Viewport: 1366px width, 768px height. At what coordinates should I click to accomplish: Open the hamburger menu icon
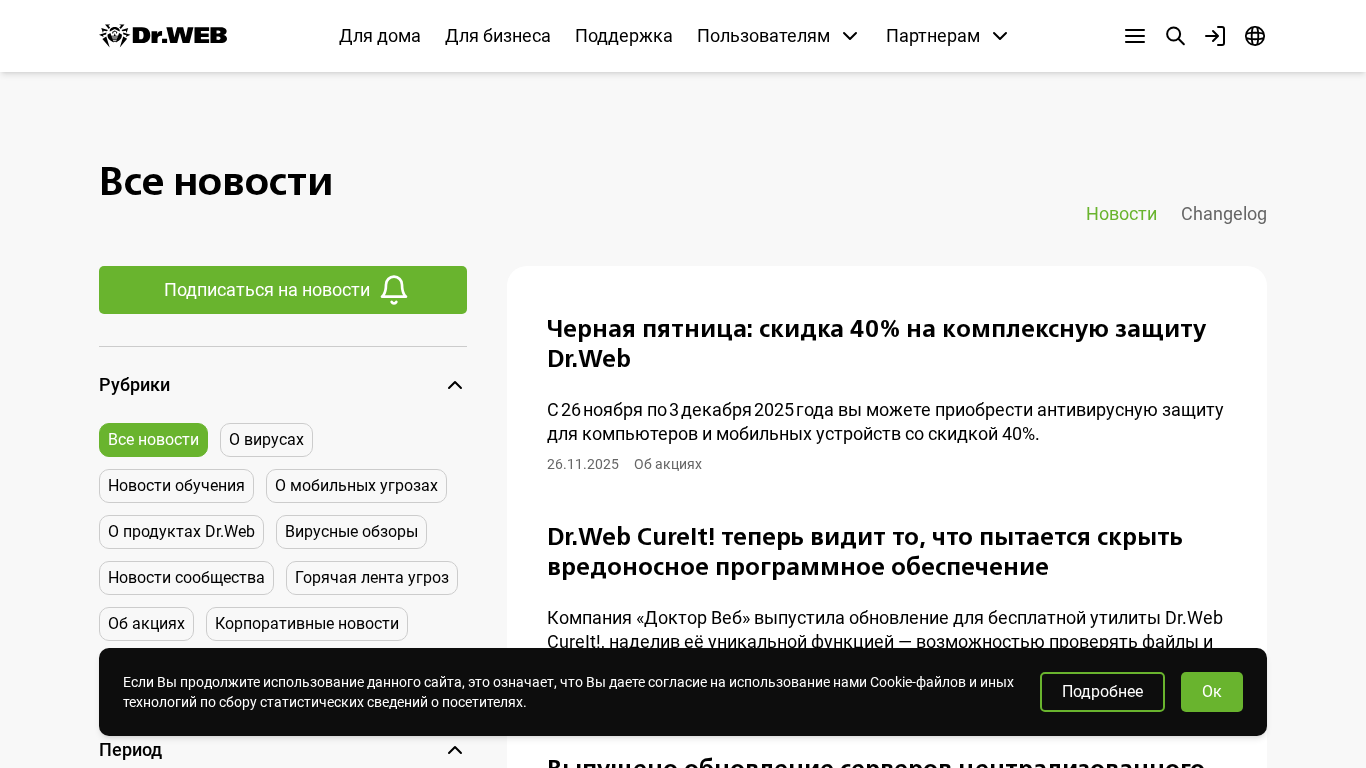click(x=1135, y=36)
